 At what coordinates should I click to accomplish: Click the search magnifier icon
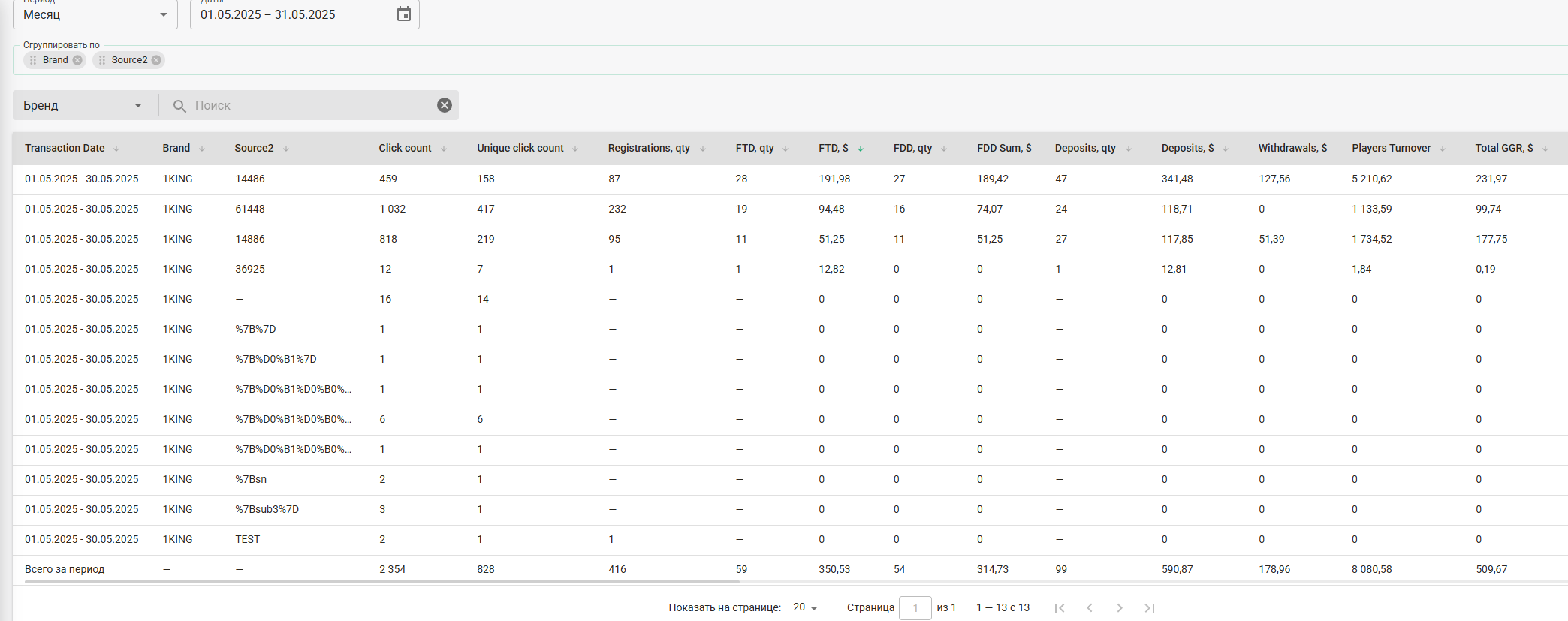click(179, 106)
